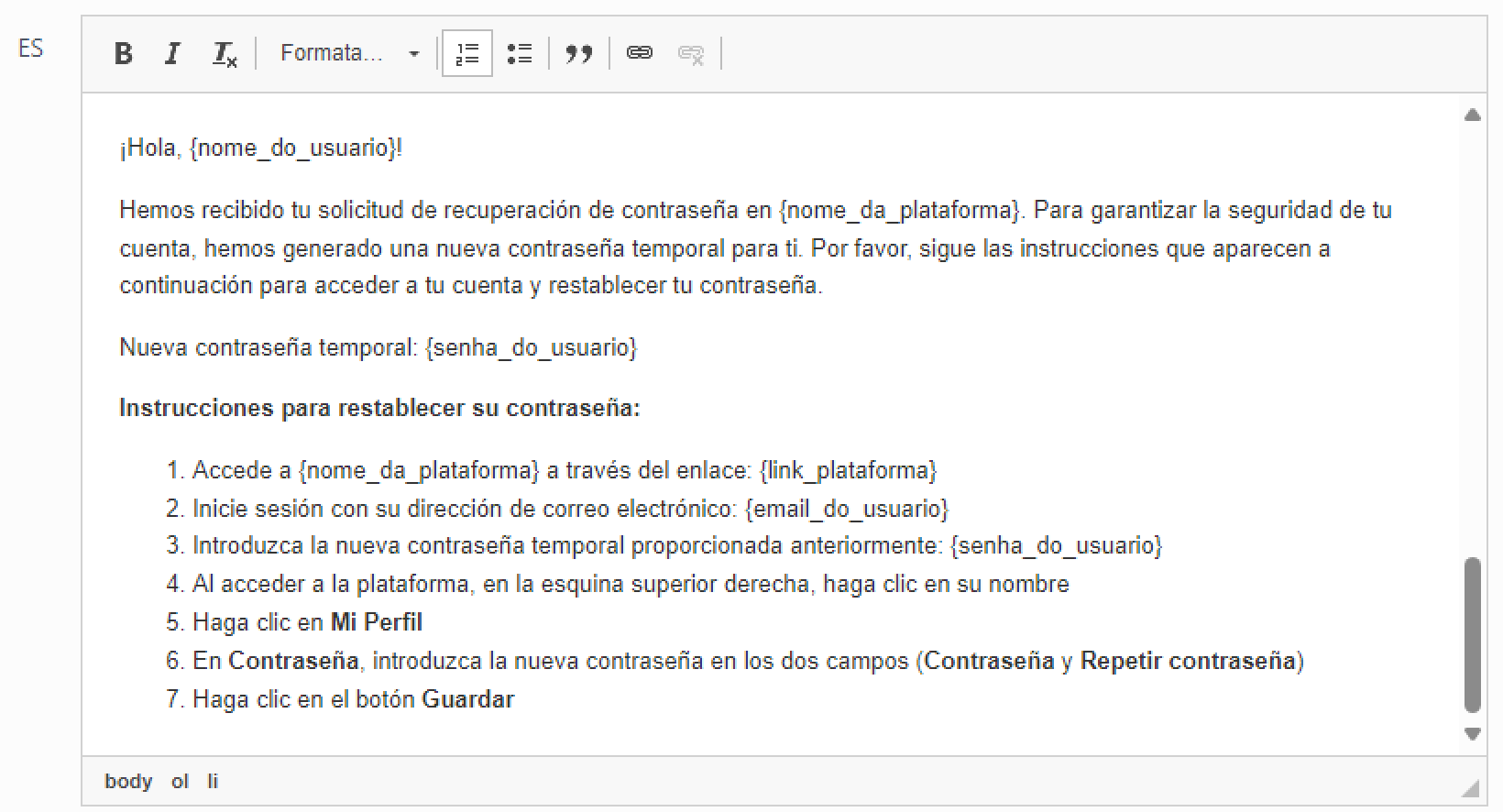
Task: Insert a link with the chain icon
Action: (639, 54)
